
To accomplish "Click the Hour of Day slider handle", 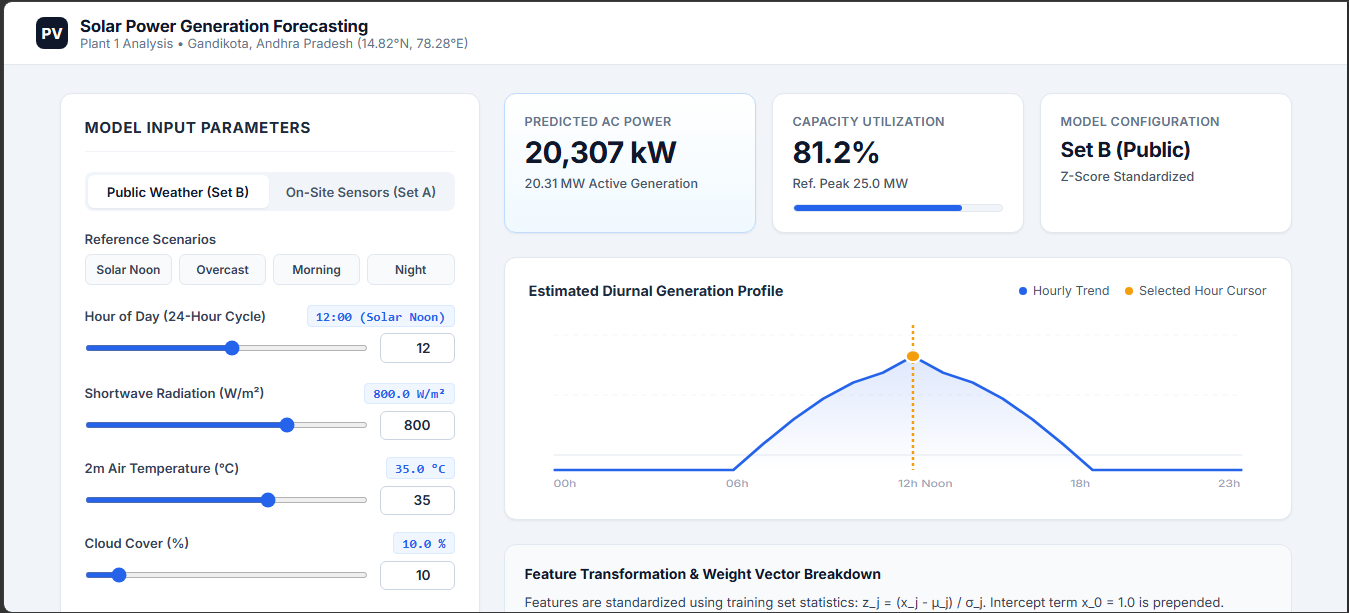I will (232, 348).
